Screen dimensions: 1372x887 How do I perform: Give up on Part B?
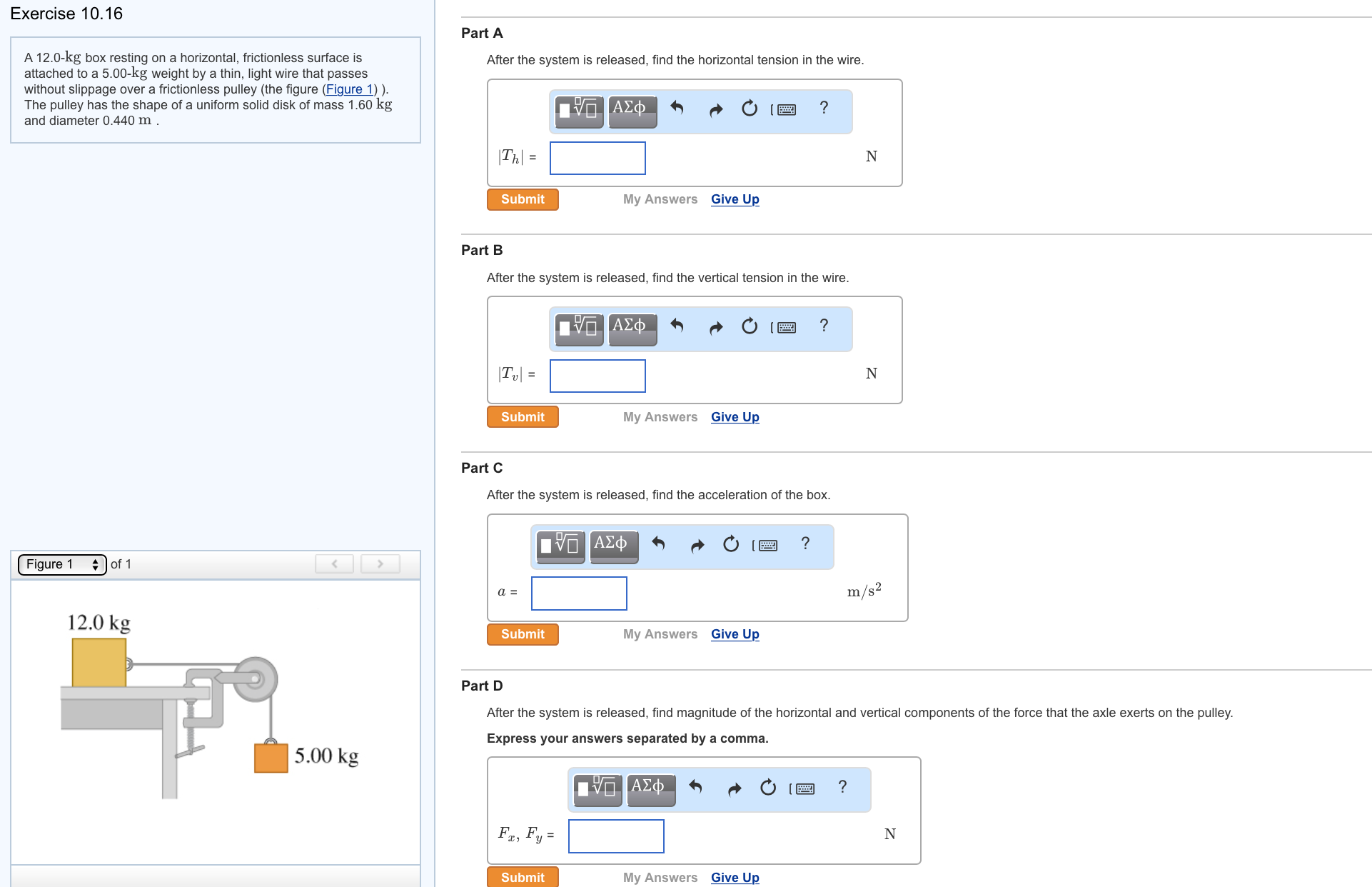click(x=735, y=417)
